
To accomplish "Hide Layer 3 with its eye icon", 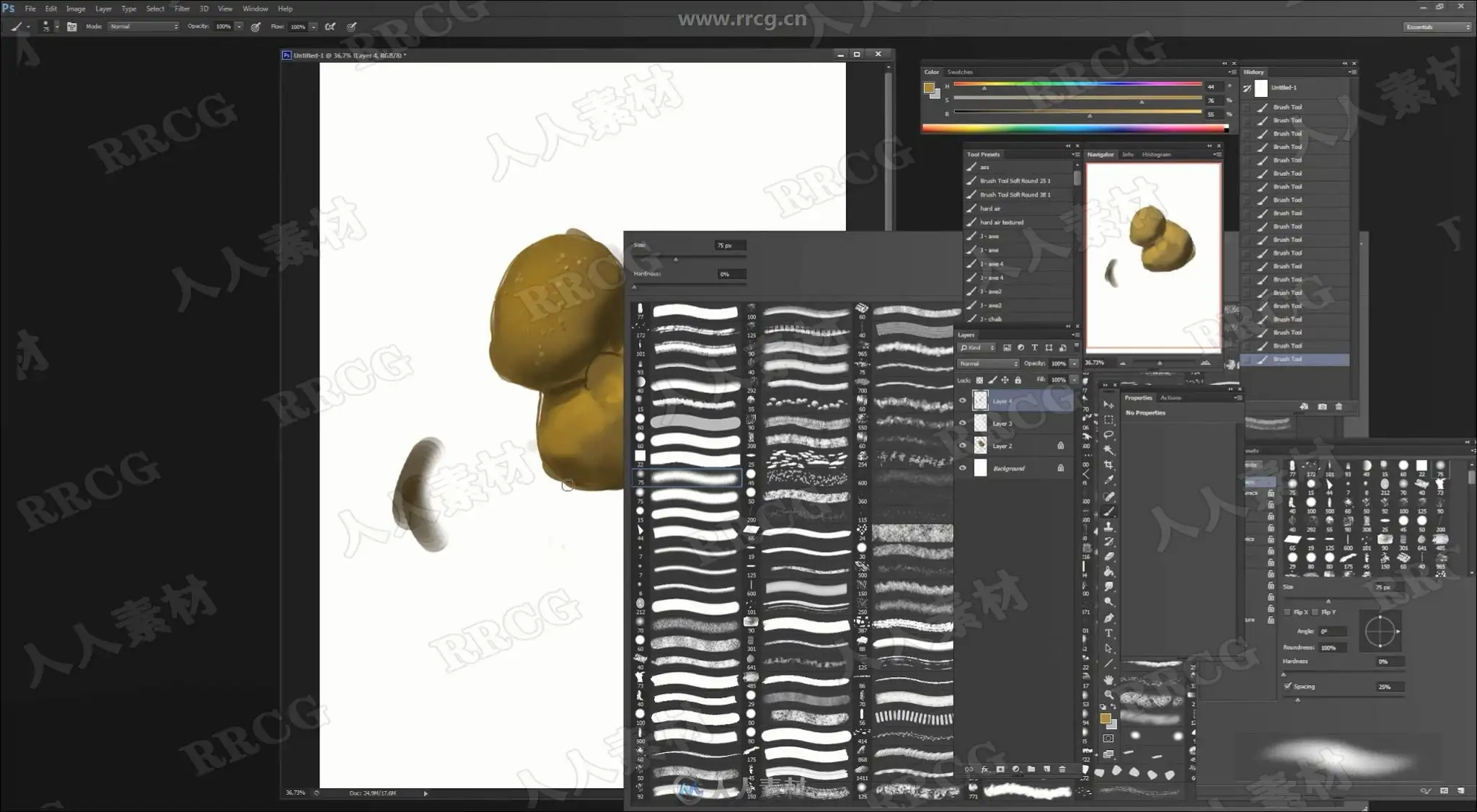I will (962, 423).
